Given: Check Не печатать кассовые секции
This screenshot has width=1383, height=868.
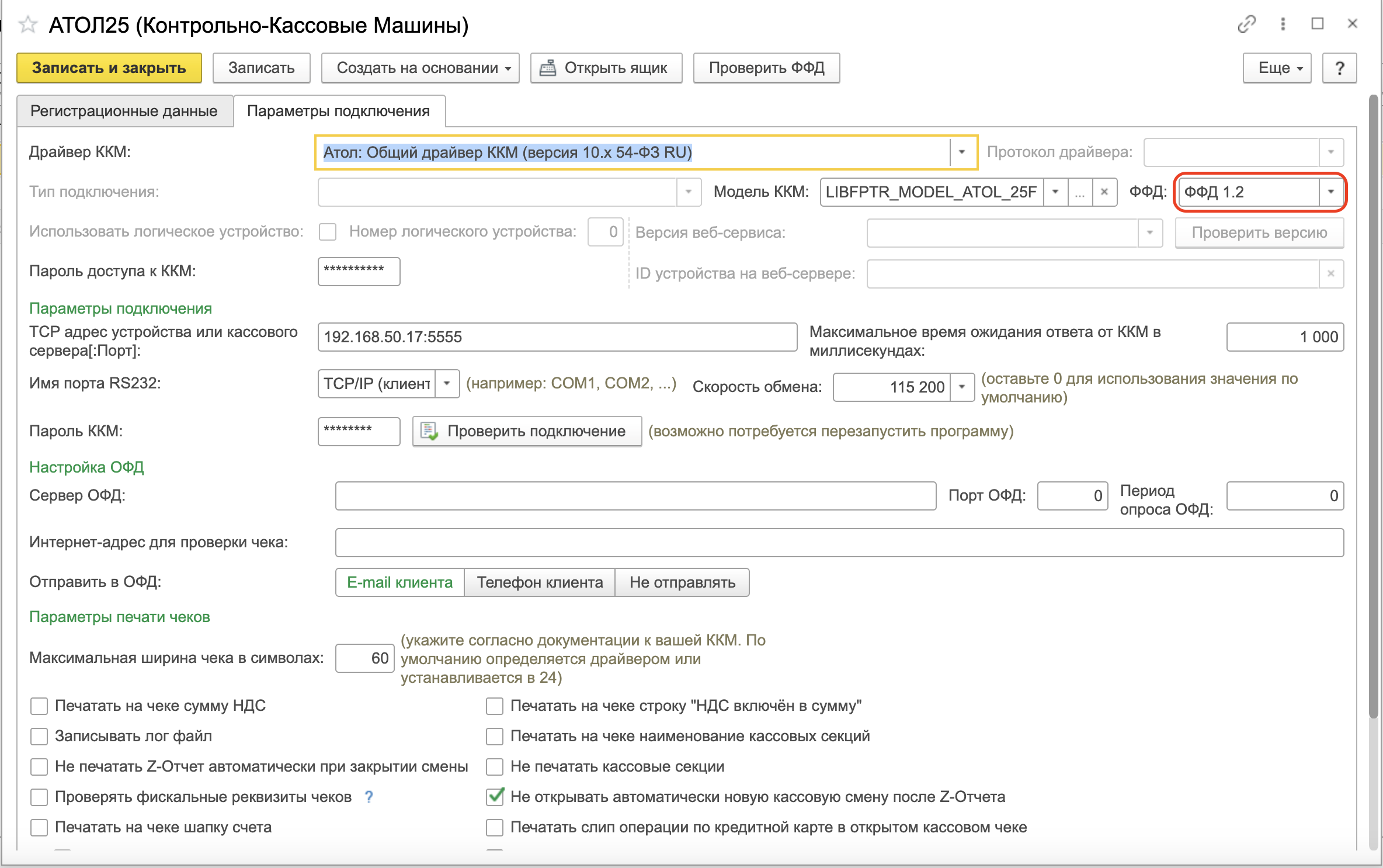Looking at the screenshot, I should [495, 766].
